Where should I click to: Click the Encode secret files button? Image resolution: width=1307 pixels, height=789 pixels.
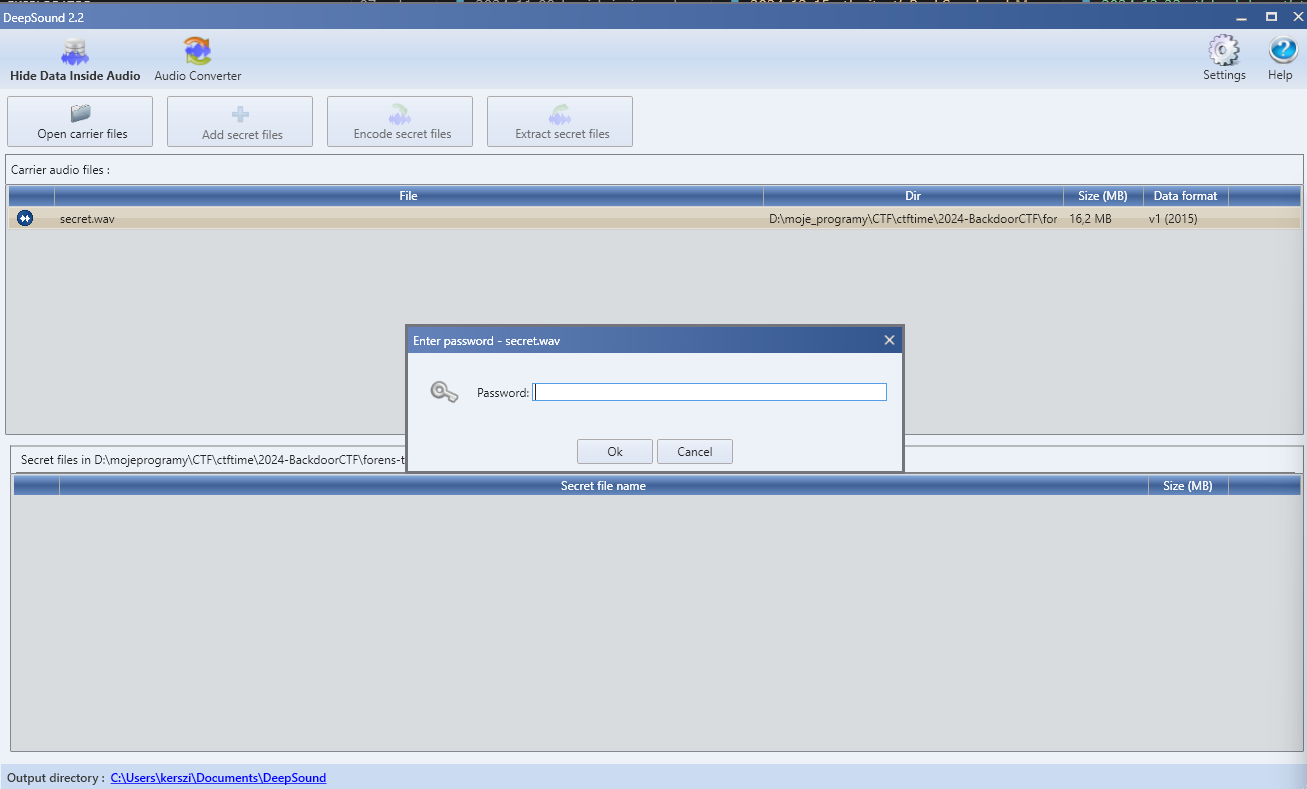click(400, 122)
